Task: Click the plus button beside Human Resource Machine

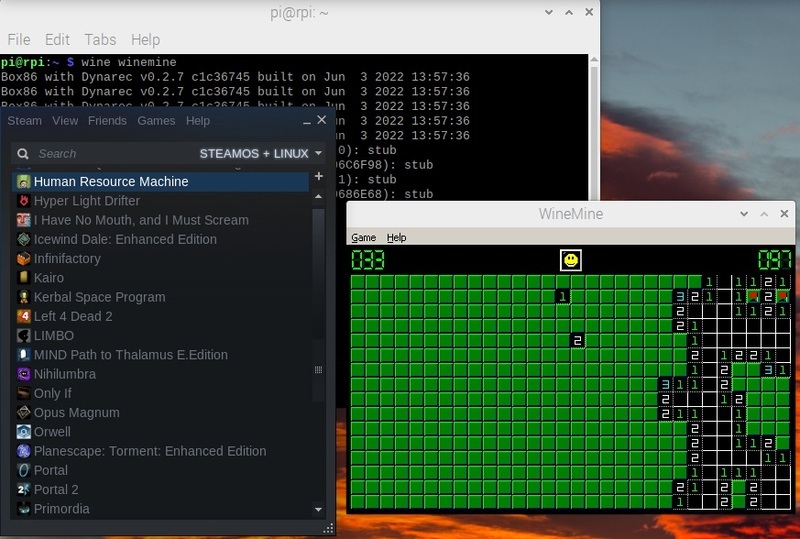Action: (319, 176)
